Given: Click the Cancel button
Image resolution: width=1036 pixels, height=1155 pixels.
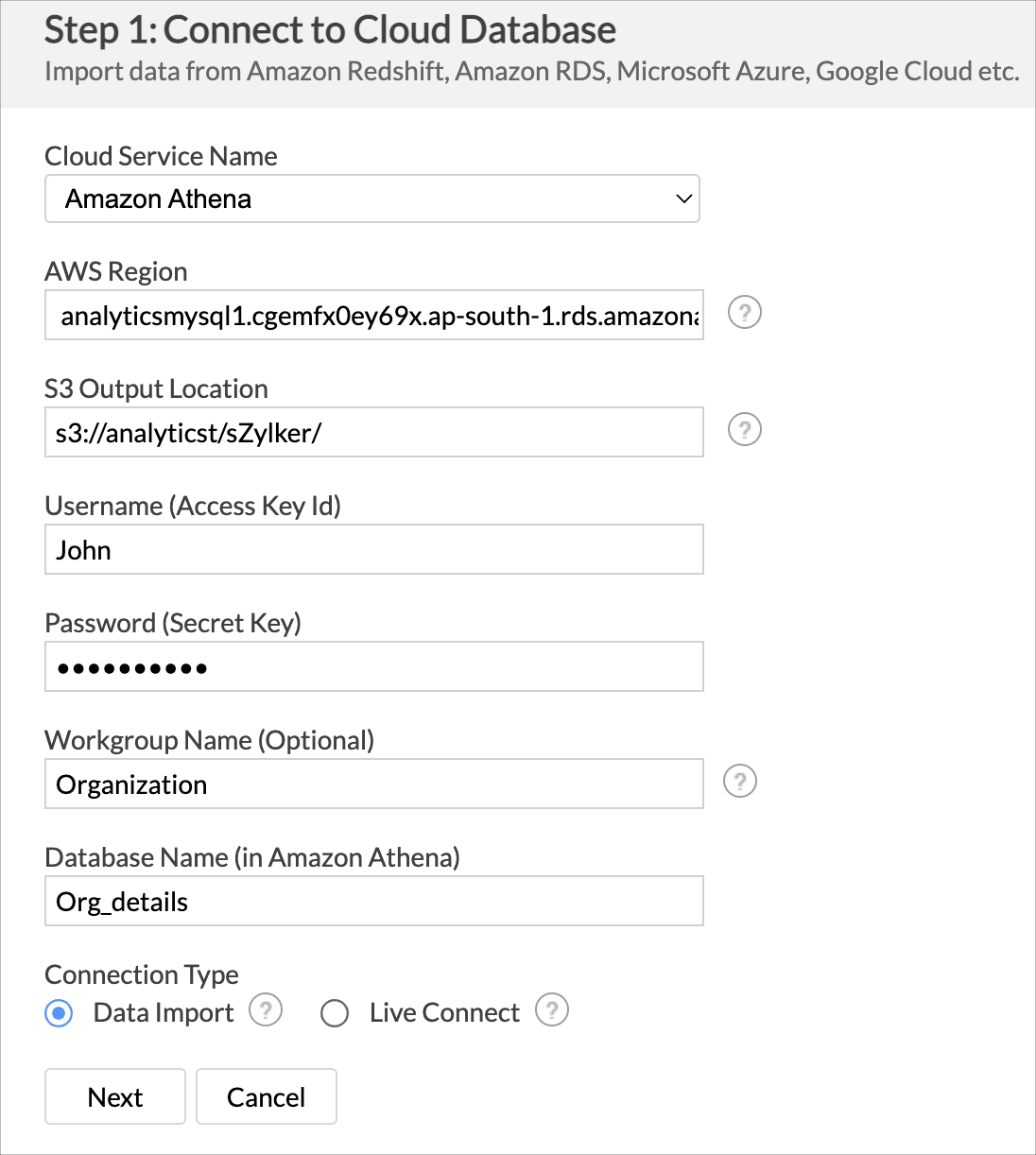Looking at the screenshot, I should (266, 1096).
